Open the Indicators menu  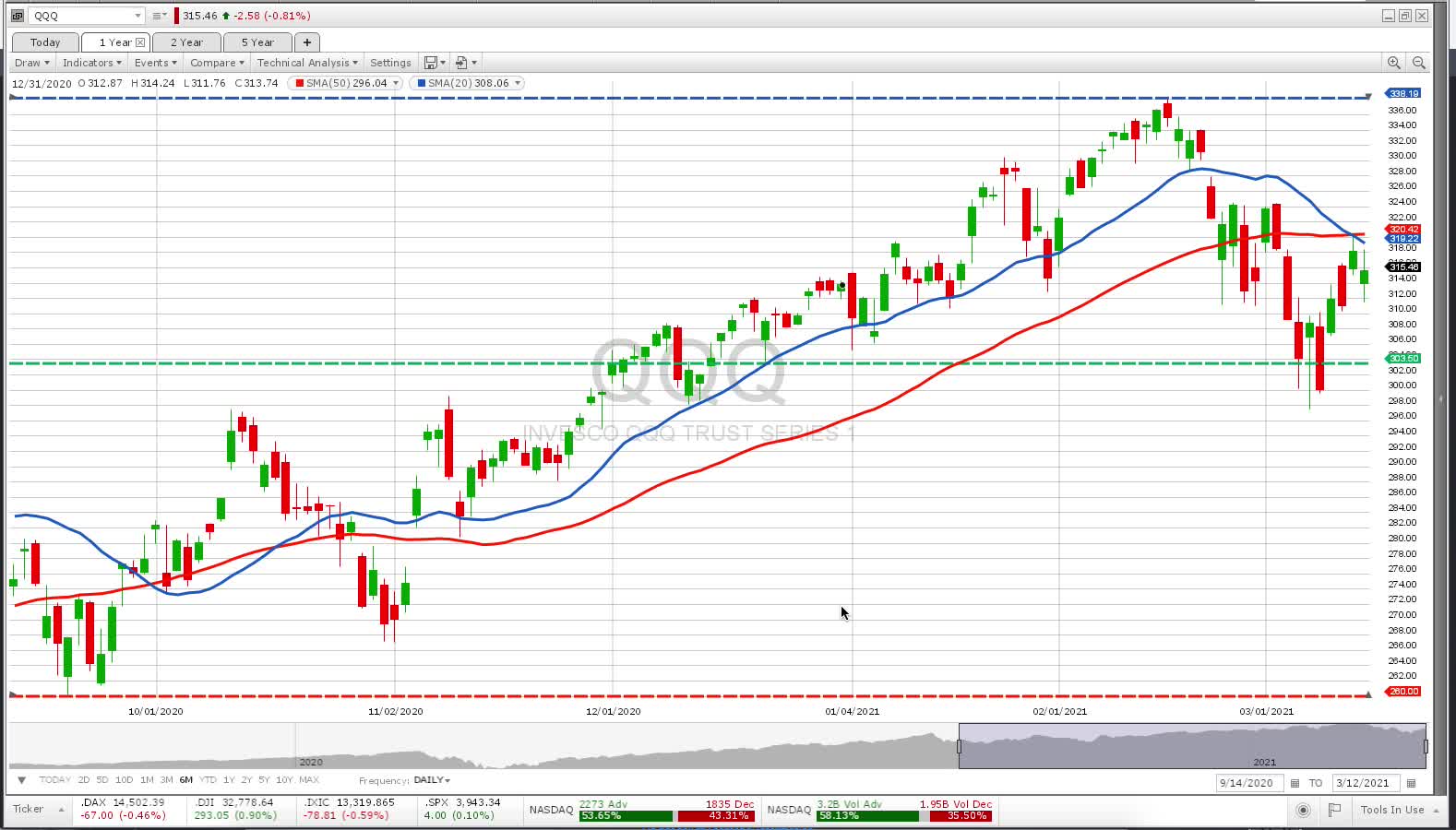pyautogui.click(x=91, y=63)
